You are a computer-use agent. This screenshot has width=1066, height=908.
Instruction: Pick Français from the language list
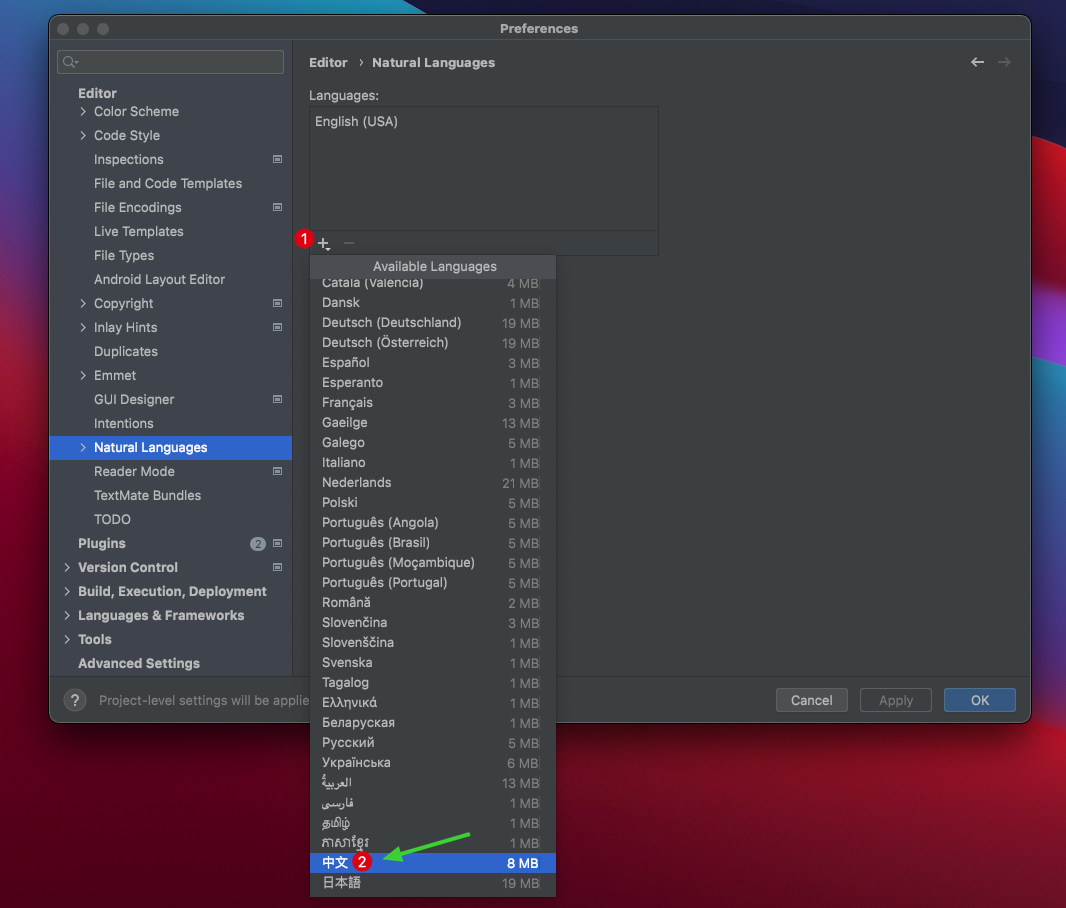pos(347,402)
